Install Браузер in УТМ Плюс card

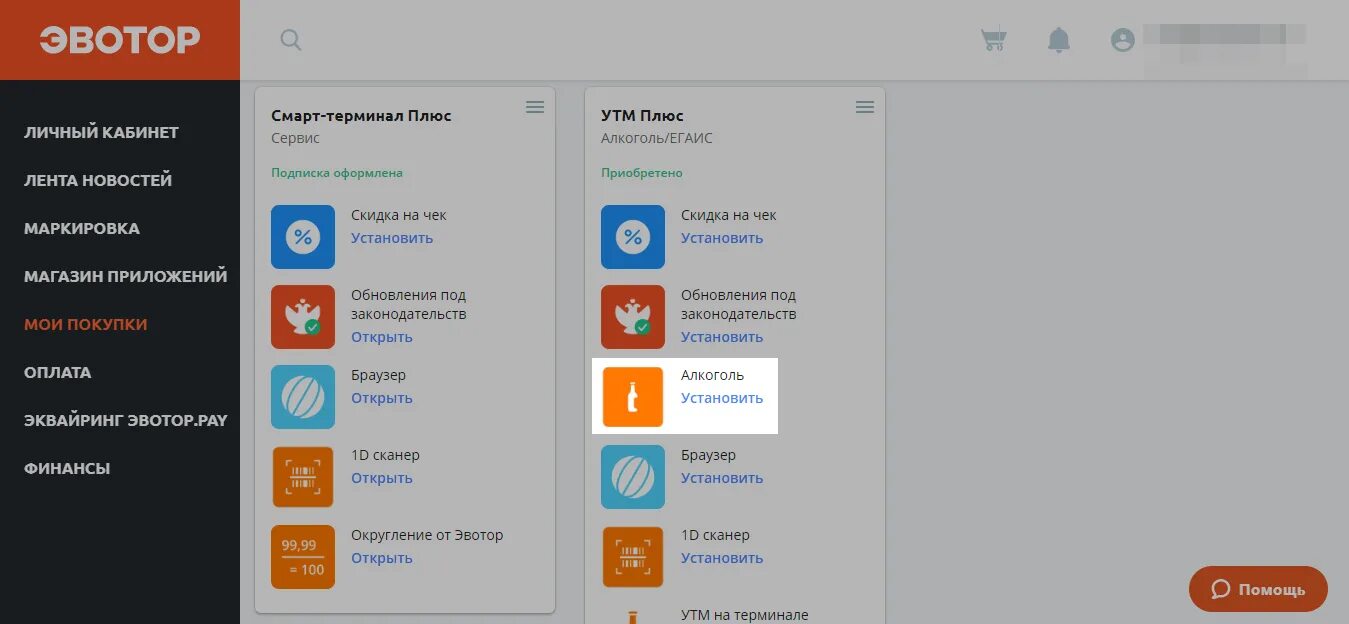tap(722, 478)
